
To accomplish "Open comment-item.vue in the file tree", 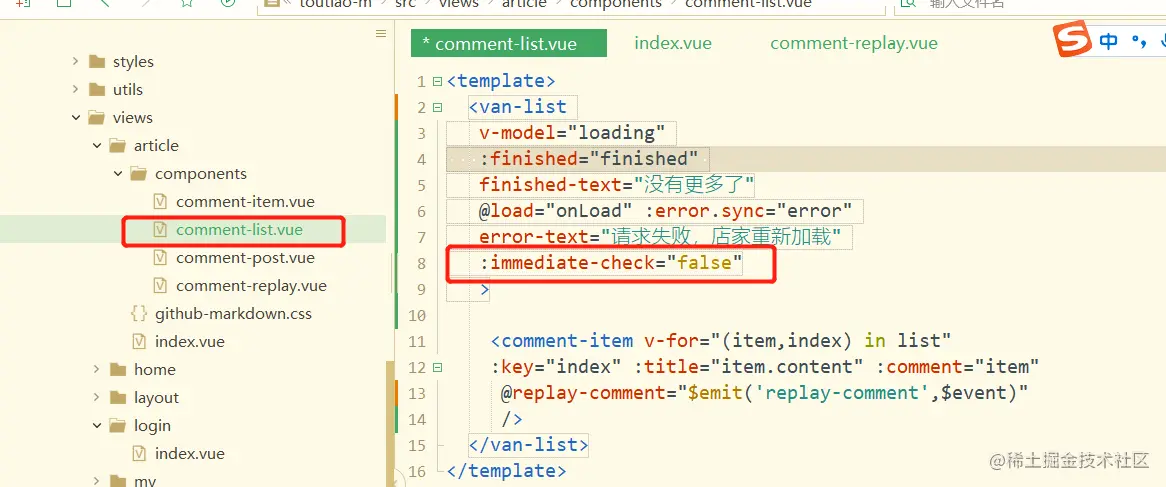I will [245, 201].
